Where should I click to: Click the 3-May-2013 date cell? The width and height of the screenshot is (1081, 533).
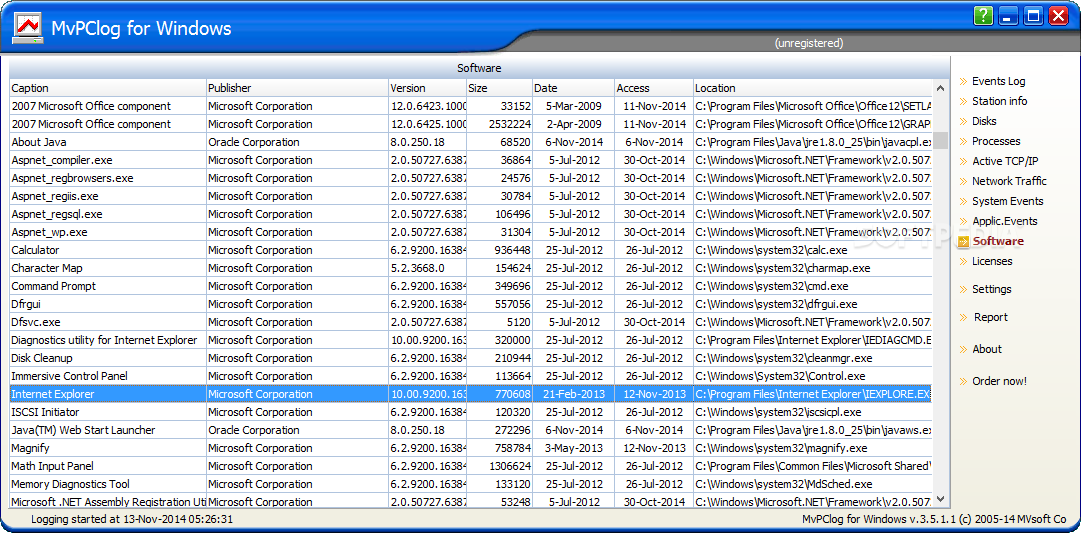574,448
